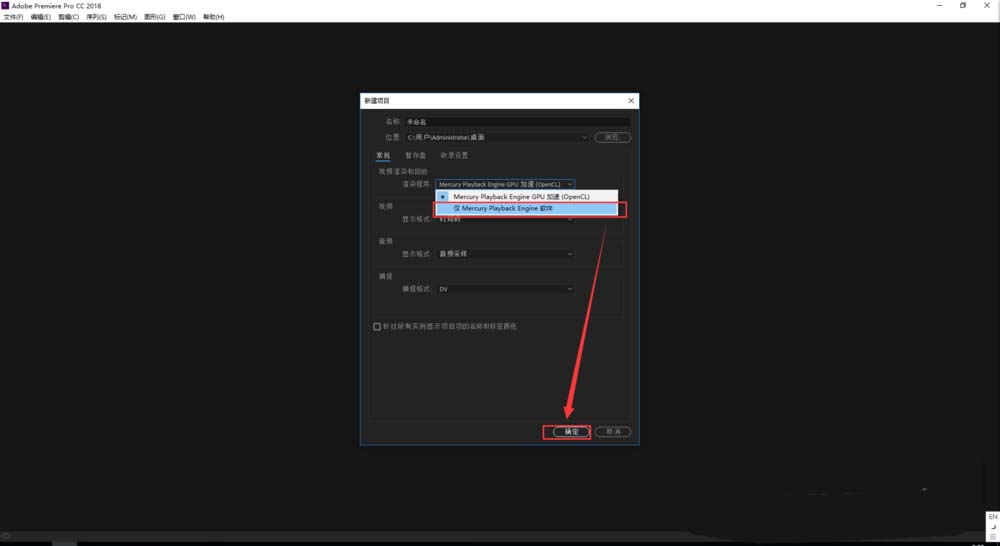The width and height of the screenshot is (1000, 546).
Task: Switch to the 暂存盘 tab
Action: (415, 155)
